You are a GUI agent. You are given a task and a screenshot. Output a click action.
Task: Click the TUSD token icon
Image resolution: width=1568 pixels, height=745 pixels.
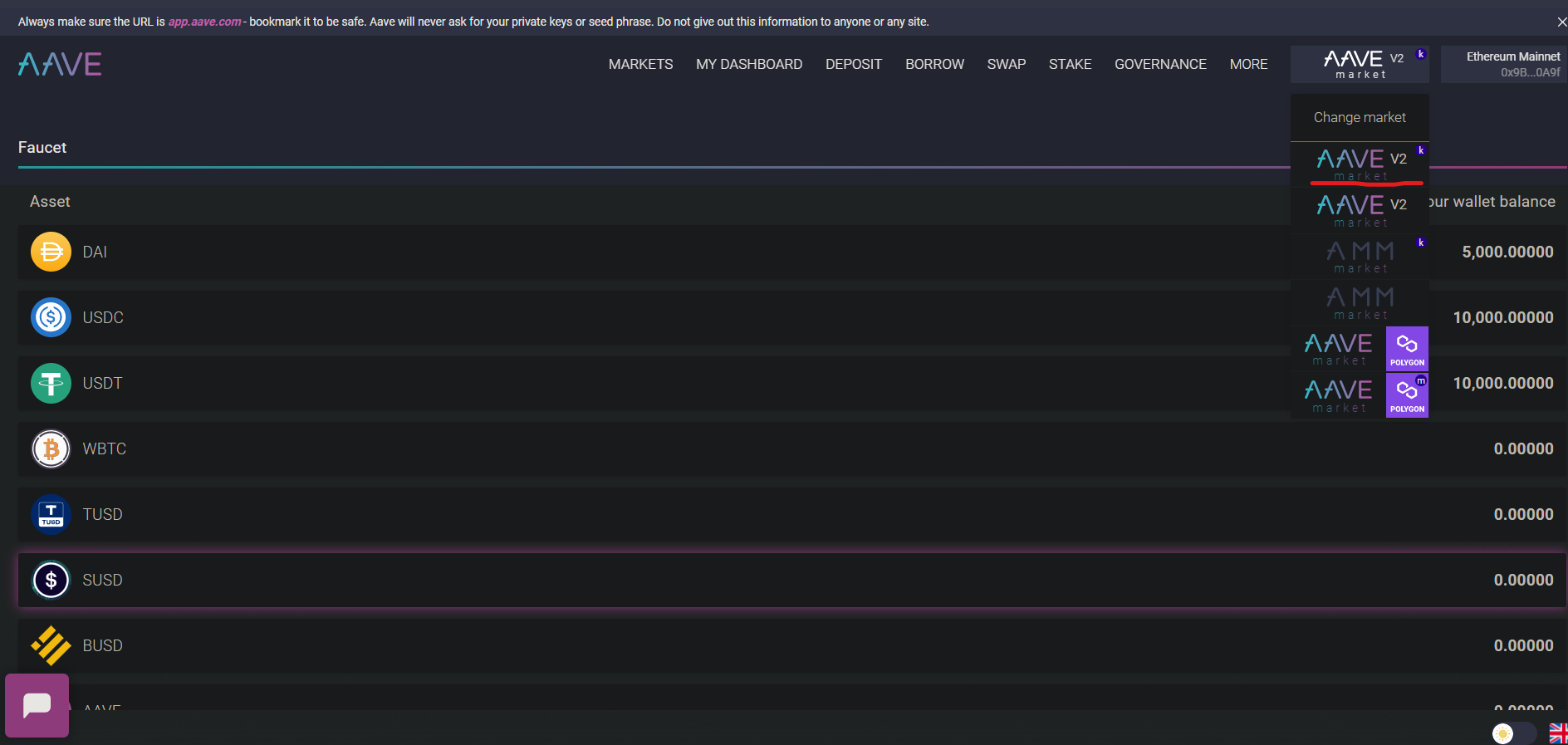[x=51, y=514]
